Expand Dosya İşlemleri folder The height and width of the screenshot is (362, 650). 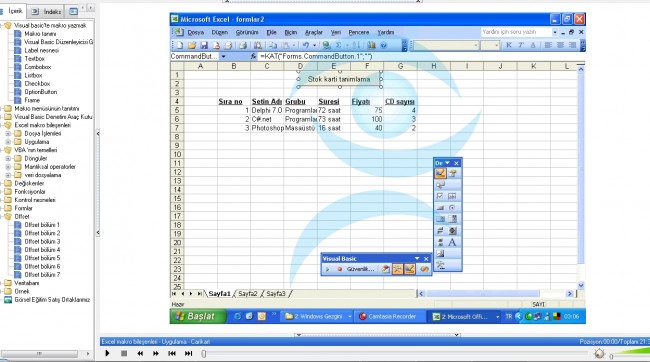(8, 134)
